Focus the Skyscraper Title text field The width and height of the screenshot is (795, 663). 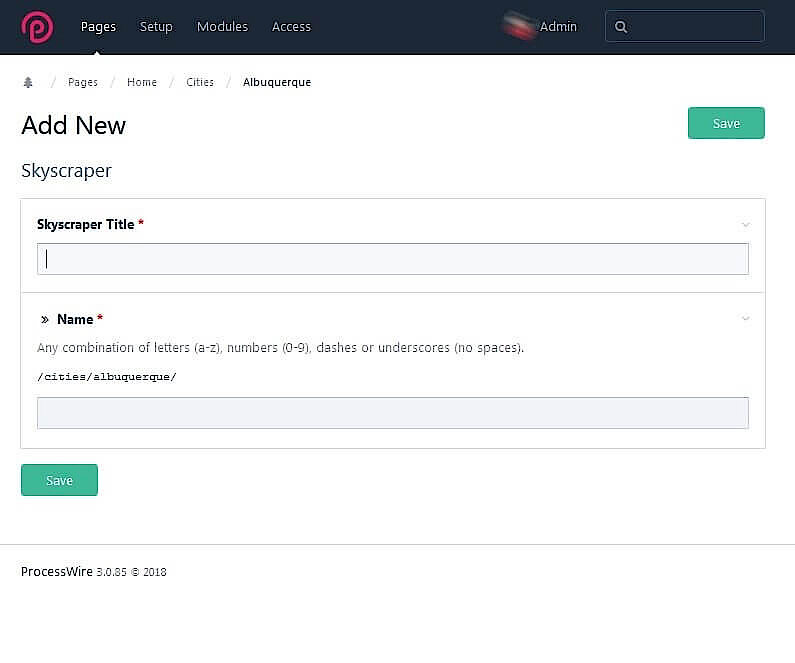tap(392, 259)
